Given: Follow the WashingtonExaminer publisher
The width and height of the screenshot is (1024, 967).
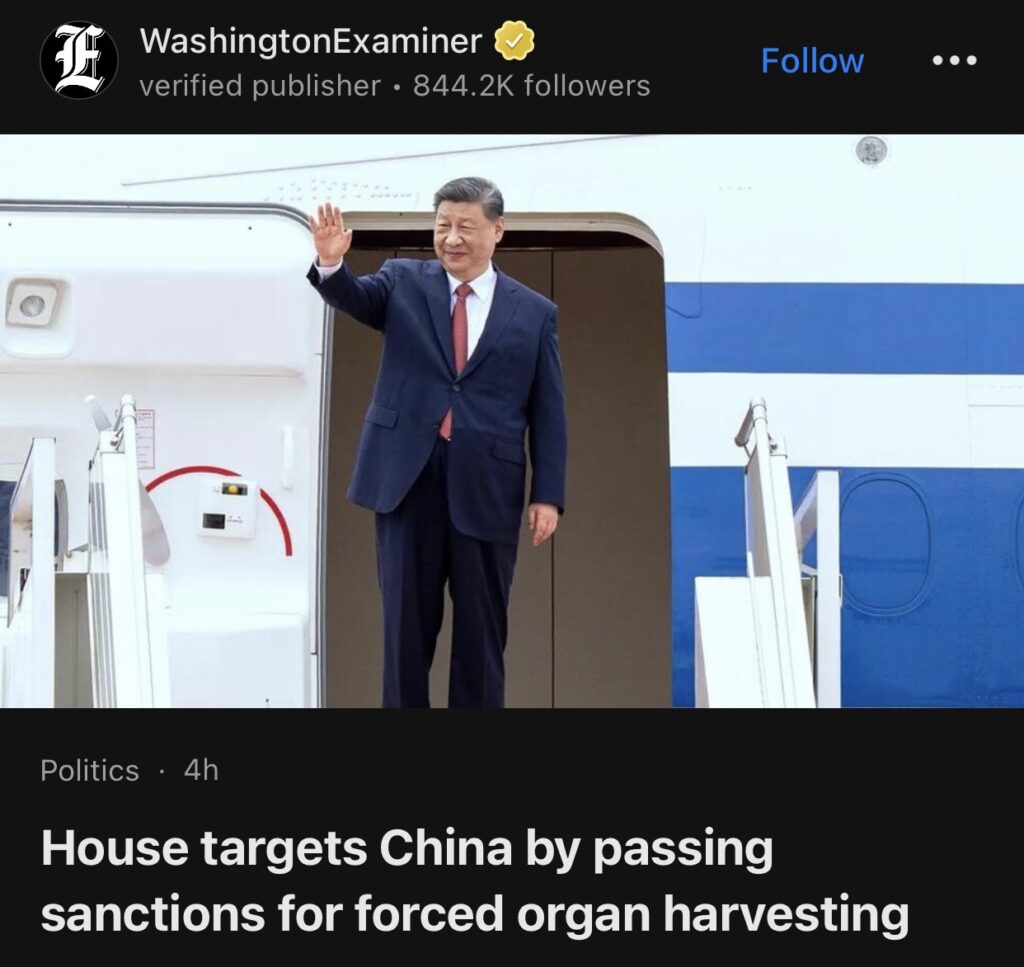Looking at the screenshot, I should 812,61.
